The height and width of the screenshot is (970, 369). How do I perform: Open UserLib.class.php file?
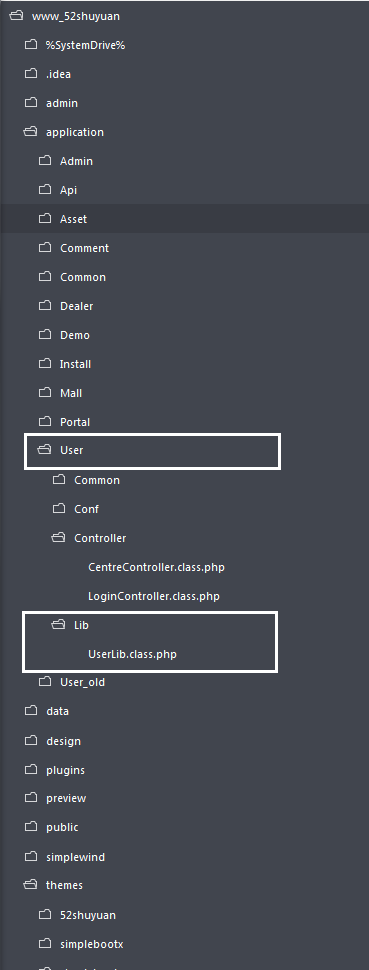point(132,653)
